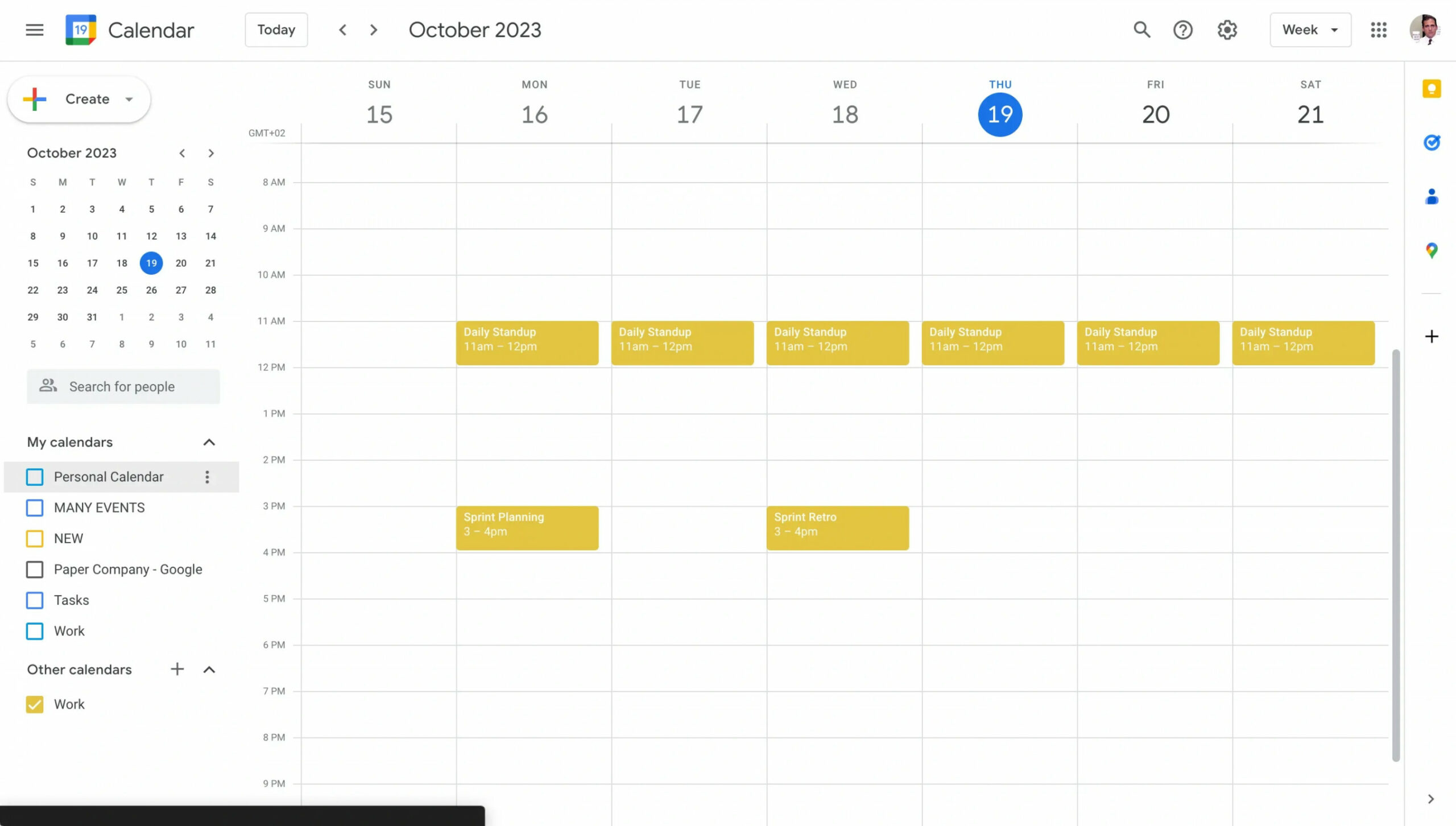Click the Google apps grid icon
Screen dimensions: 1456x826
(1378, 29)
